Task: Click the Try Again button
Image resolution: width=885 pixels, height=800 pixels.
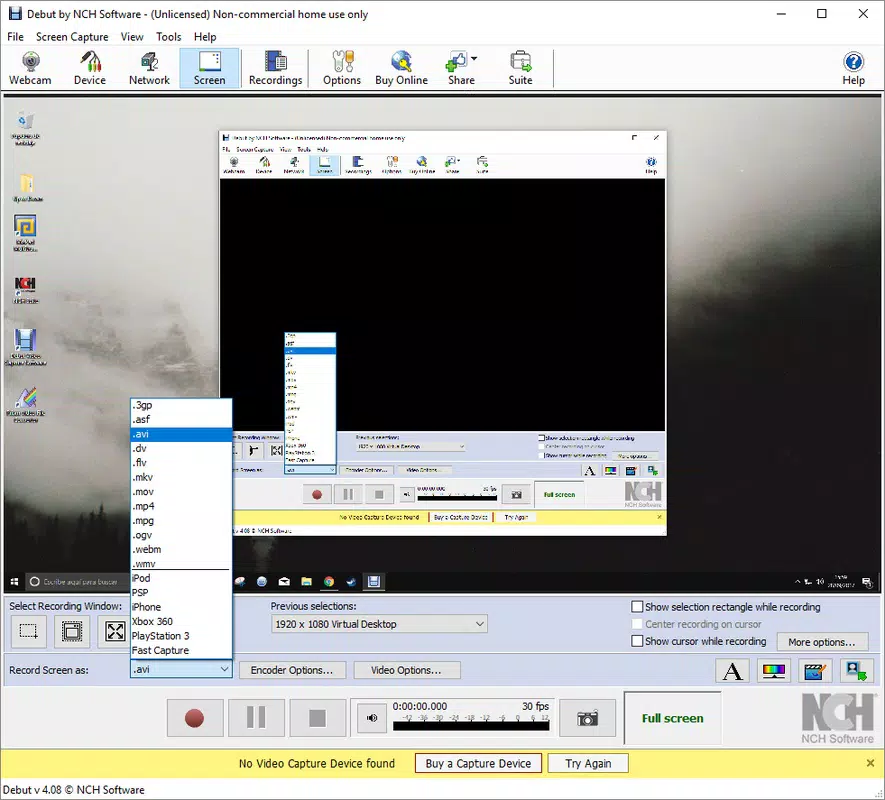Action: pyautogui.click(x=588, y=763)
